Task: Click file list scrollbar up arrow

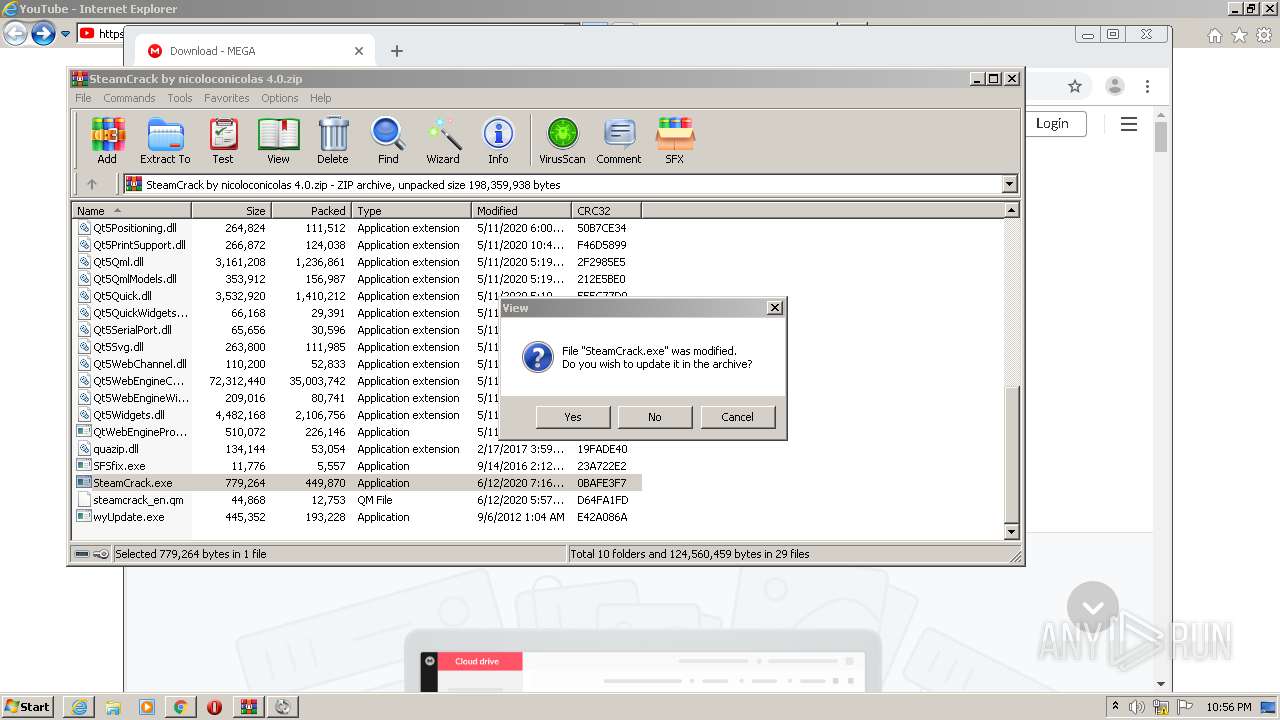Action: 1011,211
